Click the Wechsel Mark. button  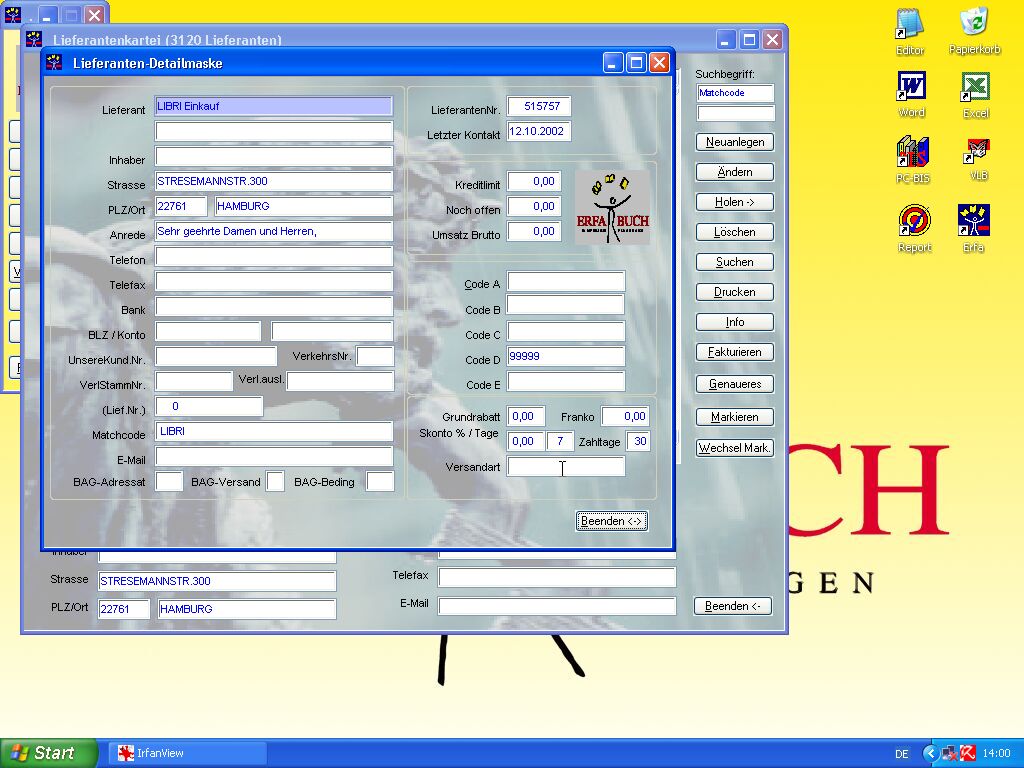click(x=735, y=448)
